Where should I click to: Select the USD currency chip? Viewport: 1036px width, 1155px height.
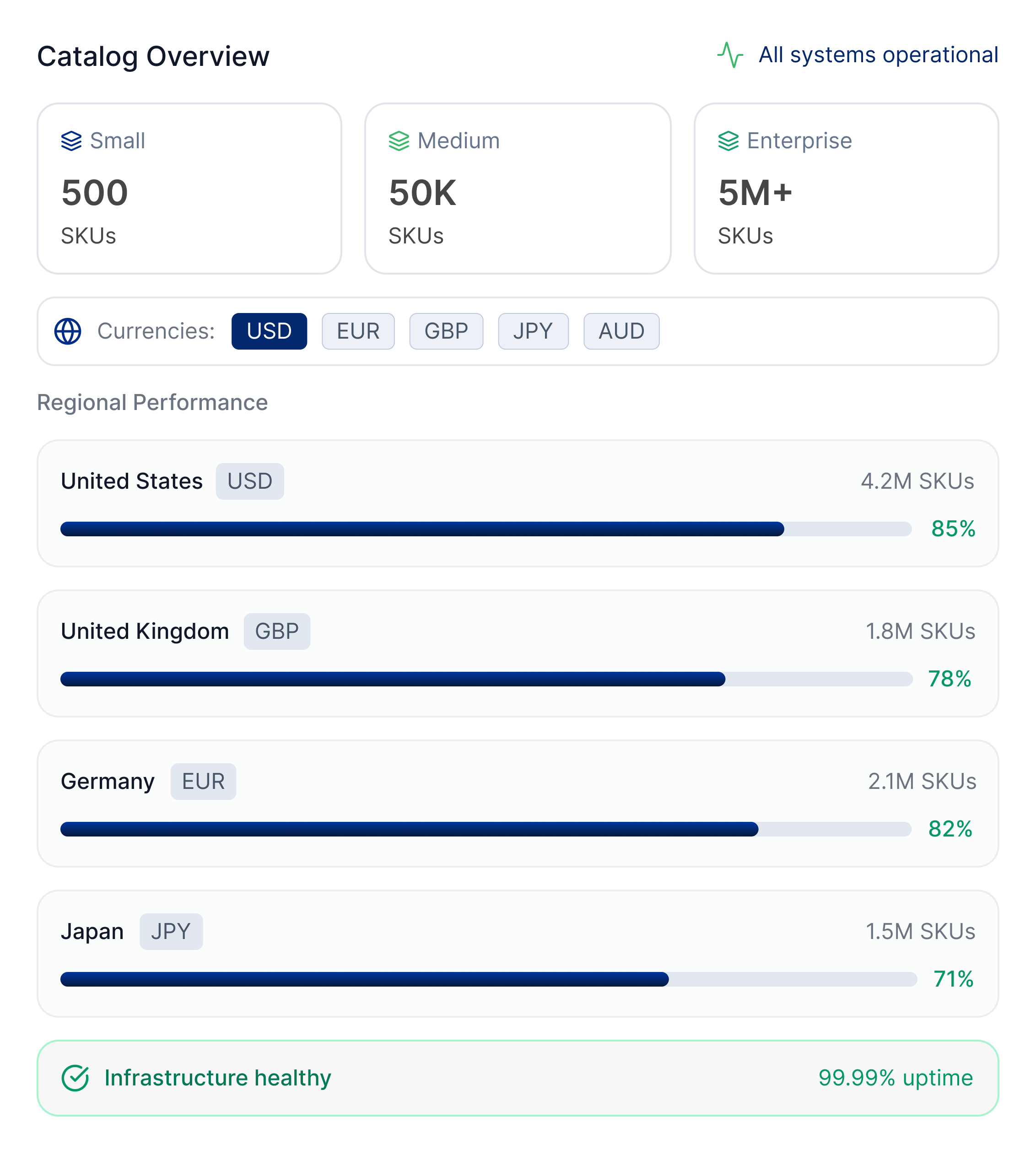click(x=269, y=331)
